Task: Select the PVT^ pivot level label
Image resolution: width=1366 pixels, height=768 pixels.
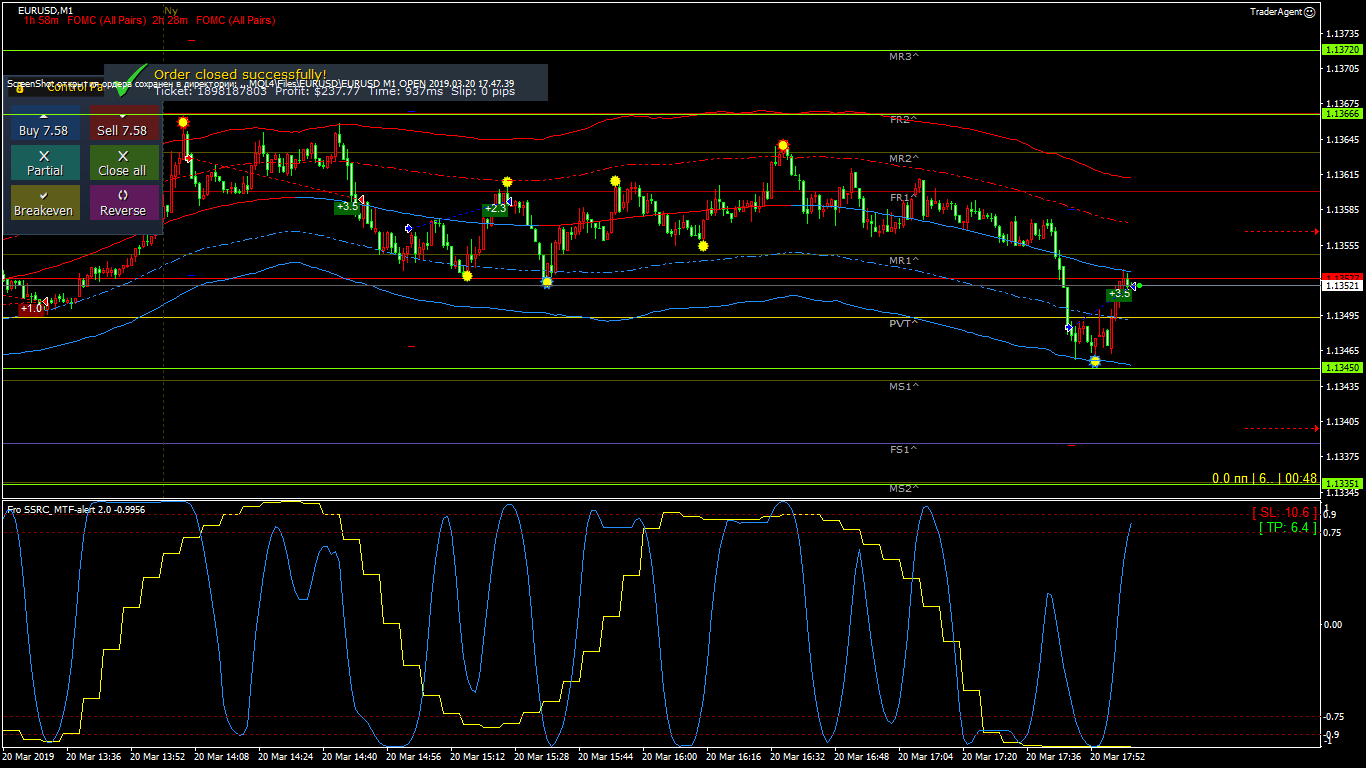Action: pyautogui.click(x=904, y=323)
